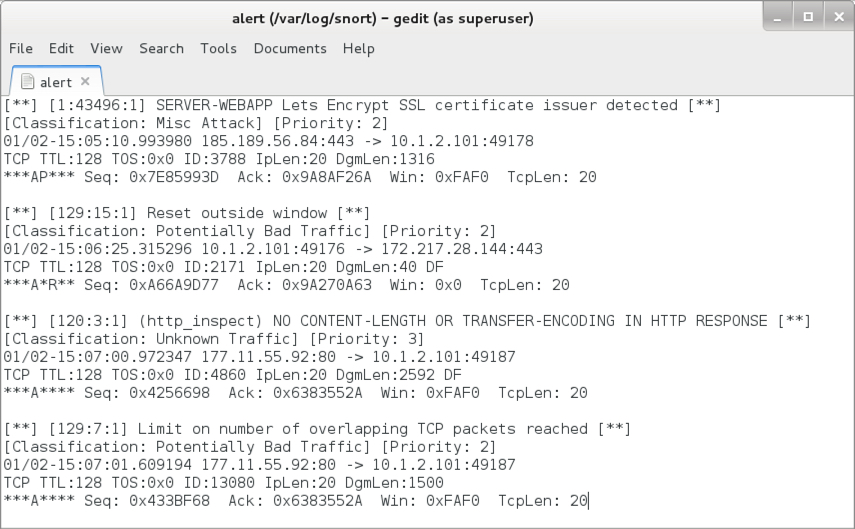
Task: Open the Search menu
Action: (161, 49)
